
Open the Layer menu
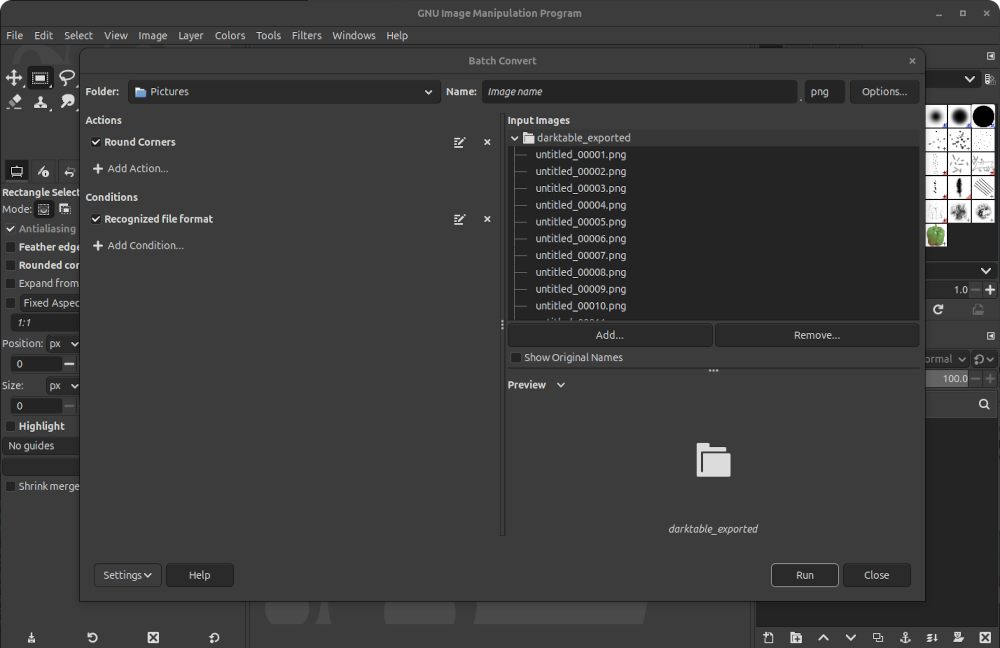tap(191, 36)
